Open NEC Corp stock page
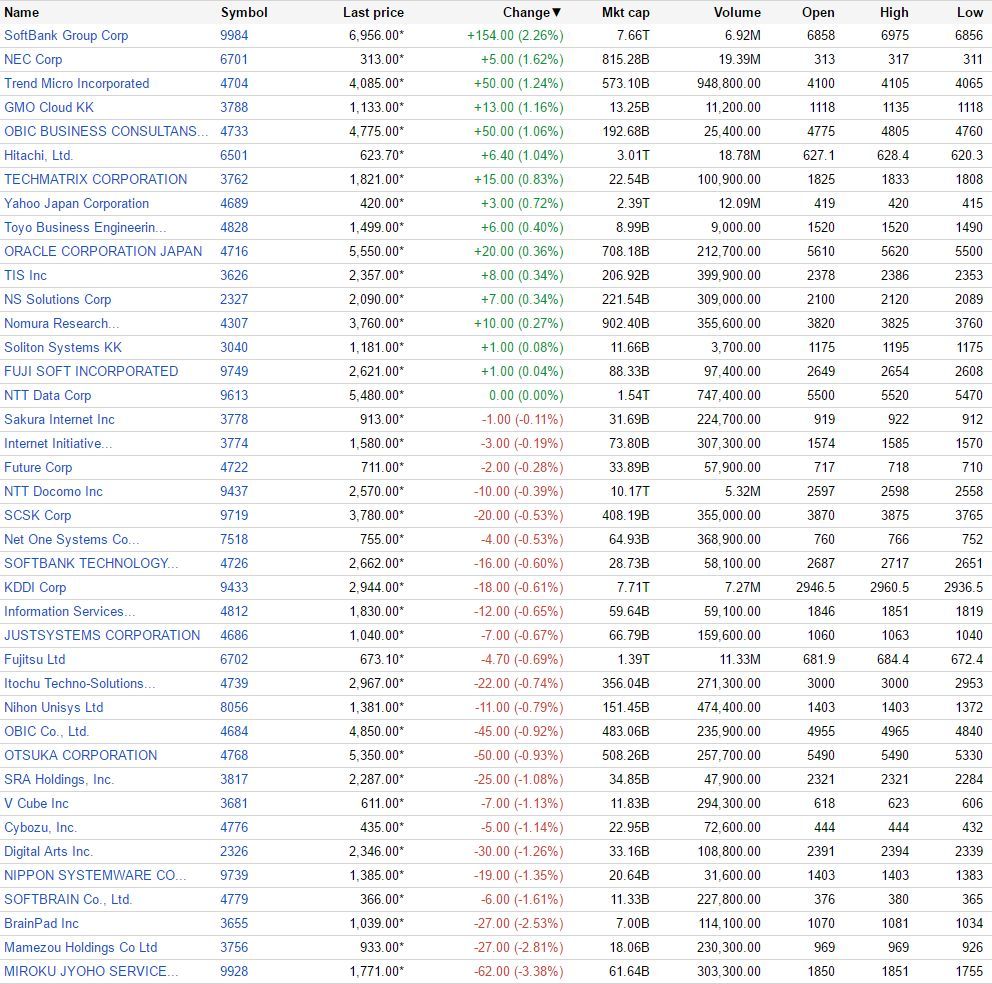The height and width of the screenshot is (984, 992). click(x=33, y=59)
